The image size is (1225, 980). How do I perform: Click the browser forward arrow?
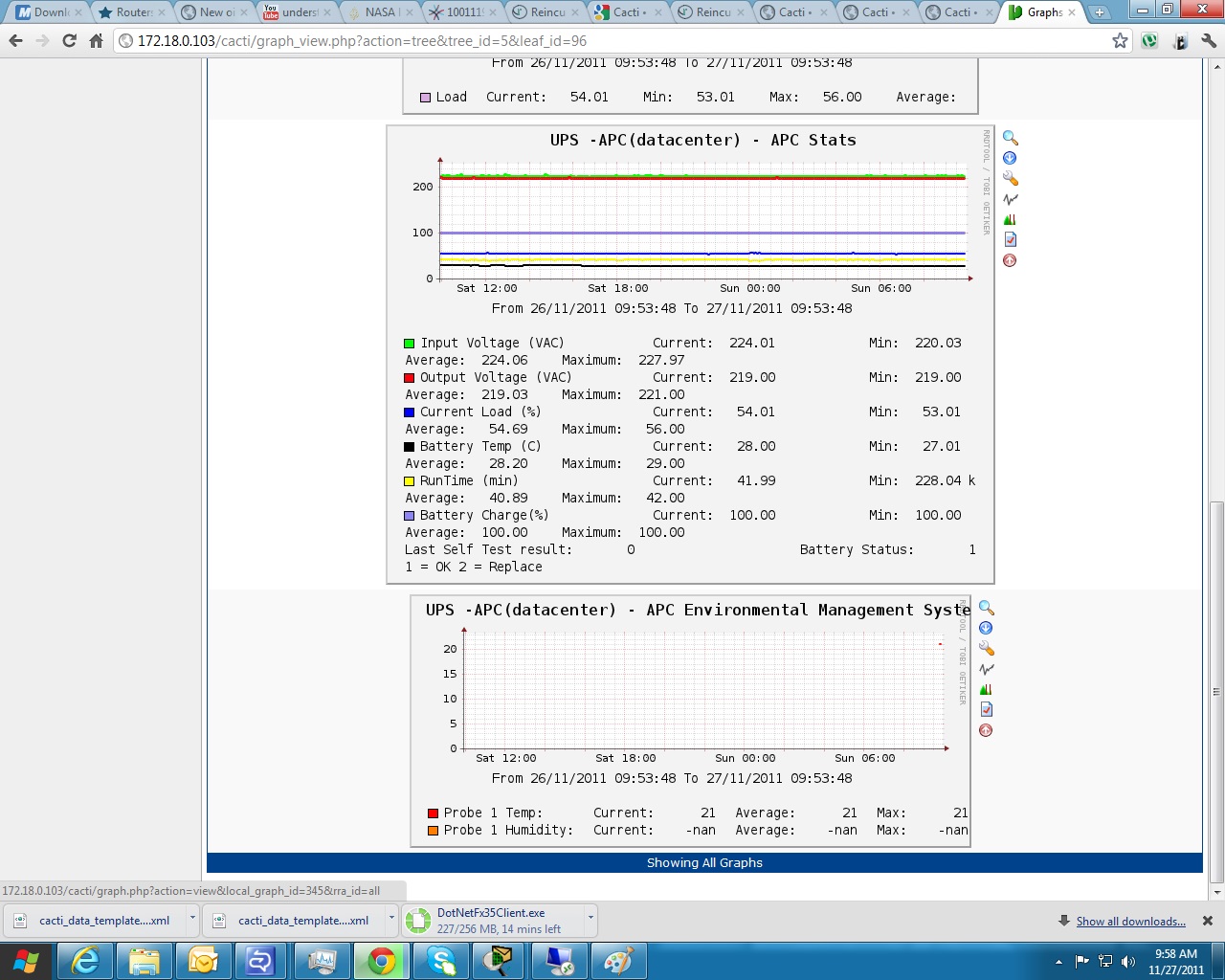tap(42, 40)
